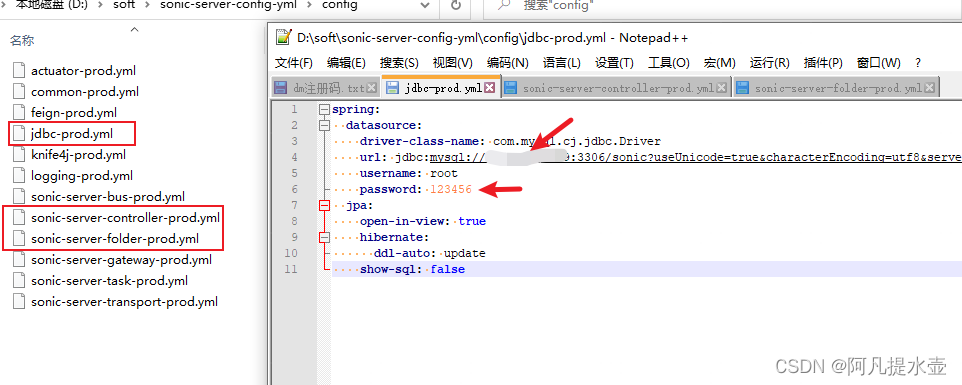The height and width of the screenshot is (385, 962).
Task: Click the driver-class-name line in editor
Action: [510, 142]
